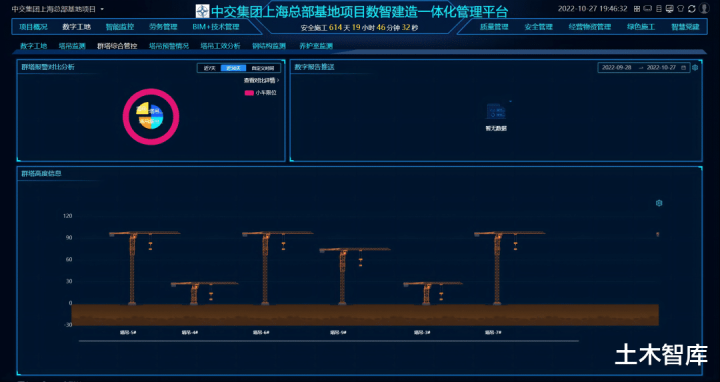Click the list view icon in header
The height and width of the screenshot is (382, 720).
[659, 9]
